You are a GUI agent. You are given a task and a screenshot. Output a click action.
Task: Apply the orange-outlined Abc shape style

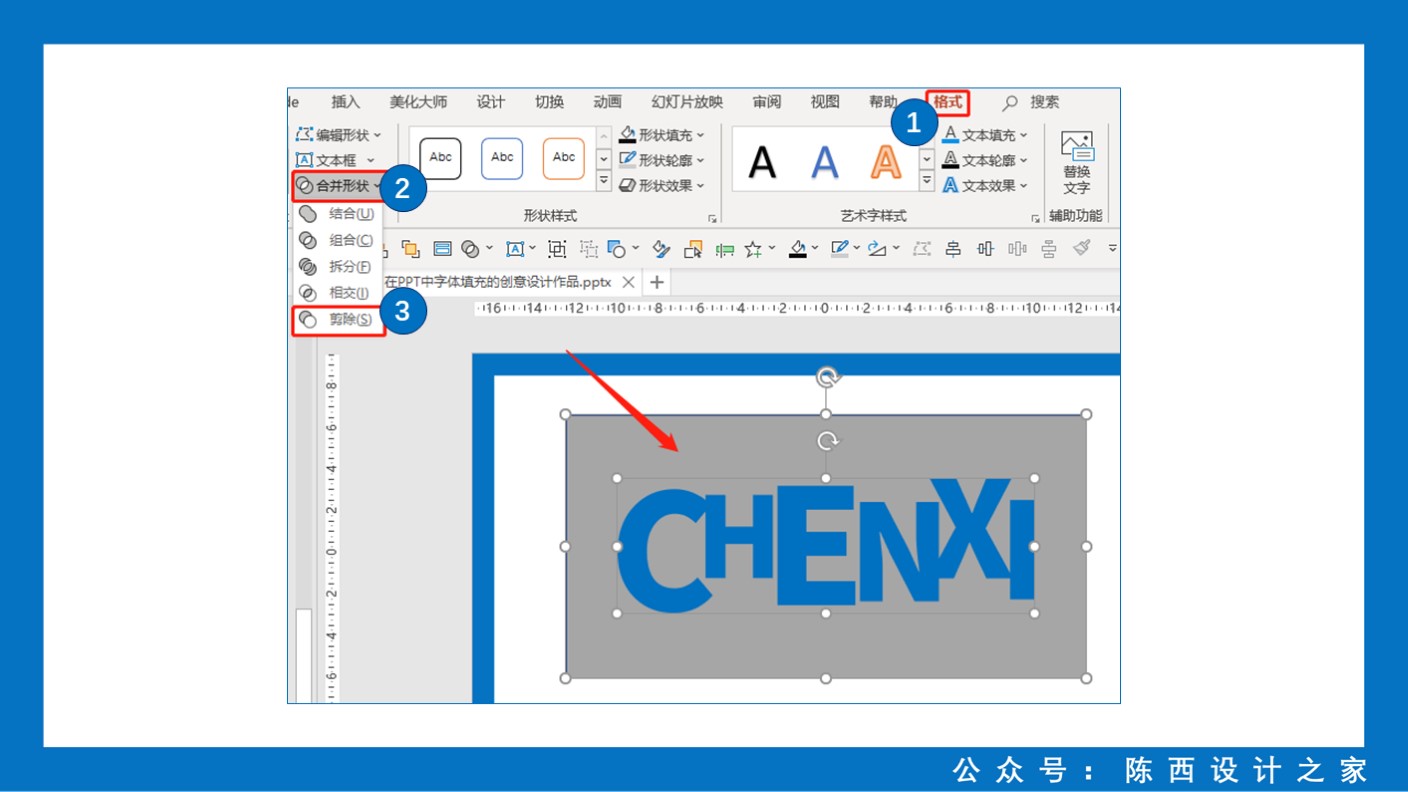(x=564, y=158)
